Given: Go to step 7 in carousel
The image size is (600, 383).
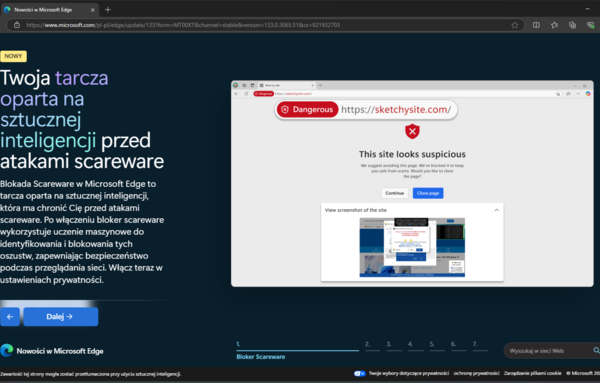Looking at the screenshot, I should coord(480,345).
